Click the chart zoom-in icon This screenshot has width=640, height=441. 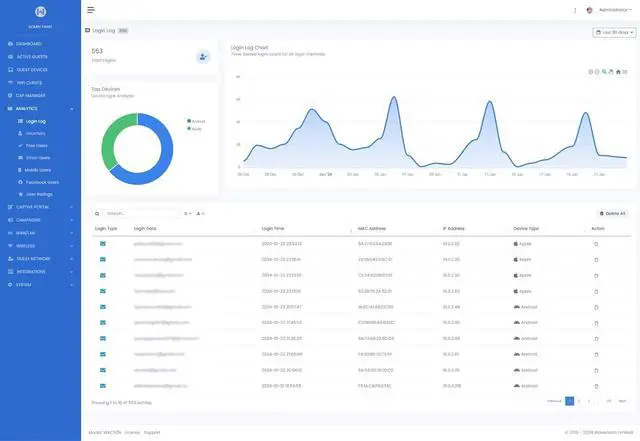pyautogui.click(x=590, y=71)
